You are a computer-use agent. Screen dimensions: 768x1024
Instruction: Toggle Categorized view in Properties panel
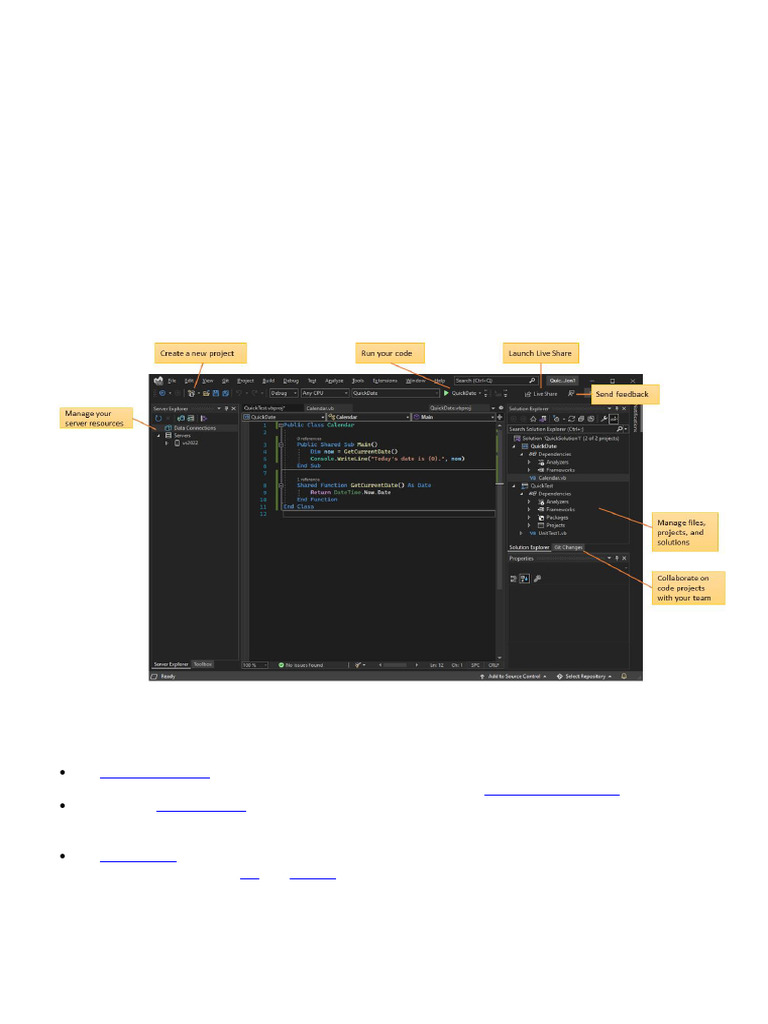coord(513,578)
